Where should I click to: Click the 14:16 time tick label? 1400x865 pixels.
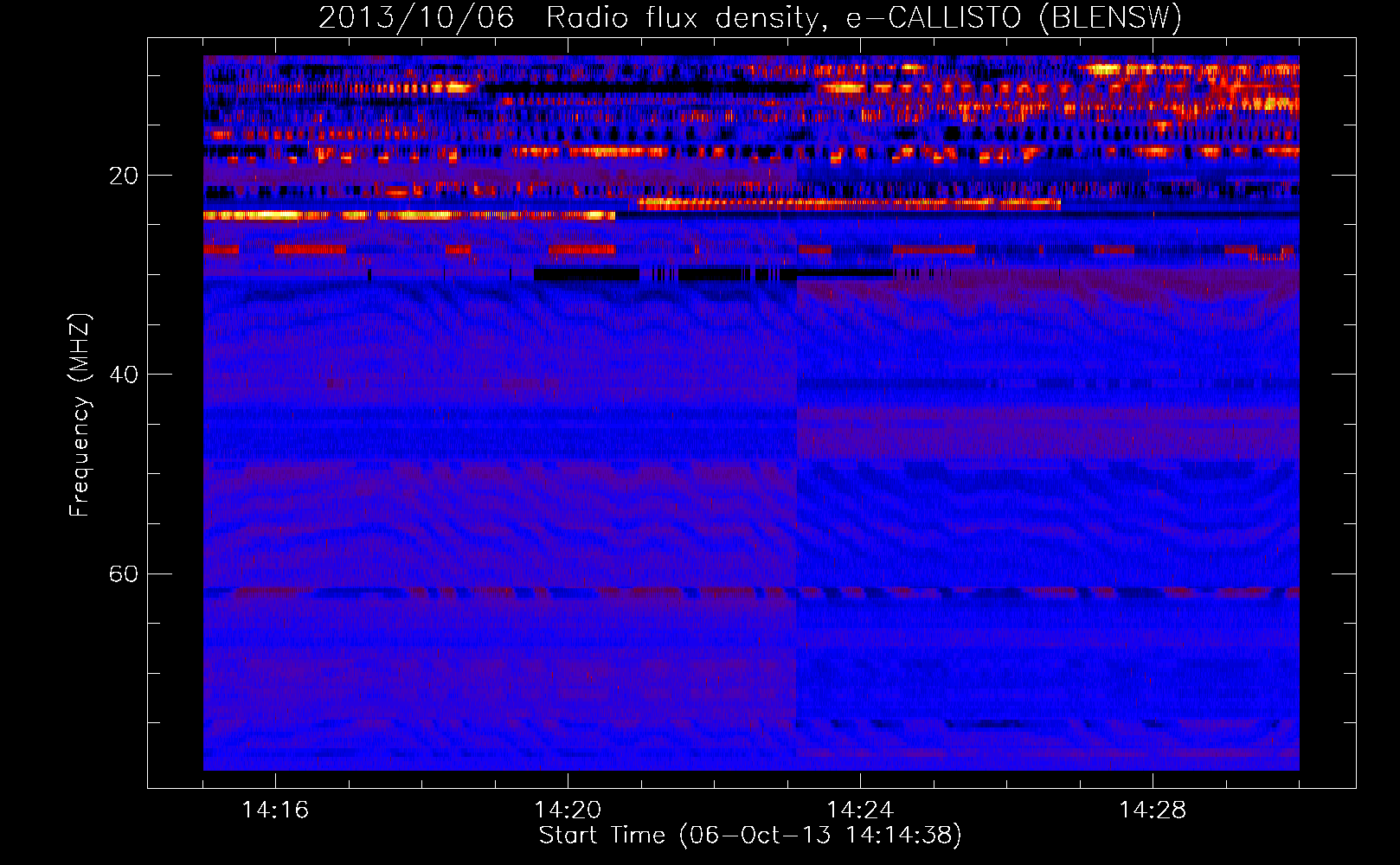275,811
